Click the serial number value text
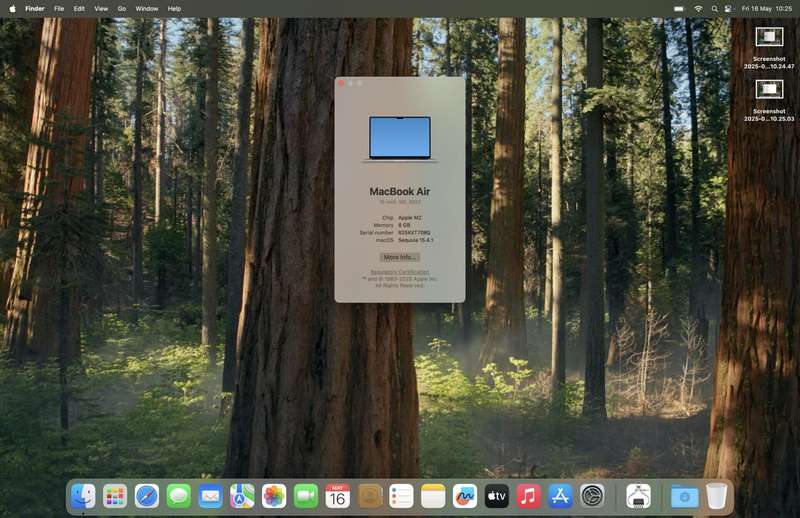This screenshot has height=518, width=800. pyautogui.click(x=414, y=232)
